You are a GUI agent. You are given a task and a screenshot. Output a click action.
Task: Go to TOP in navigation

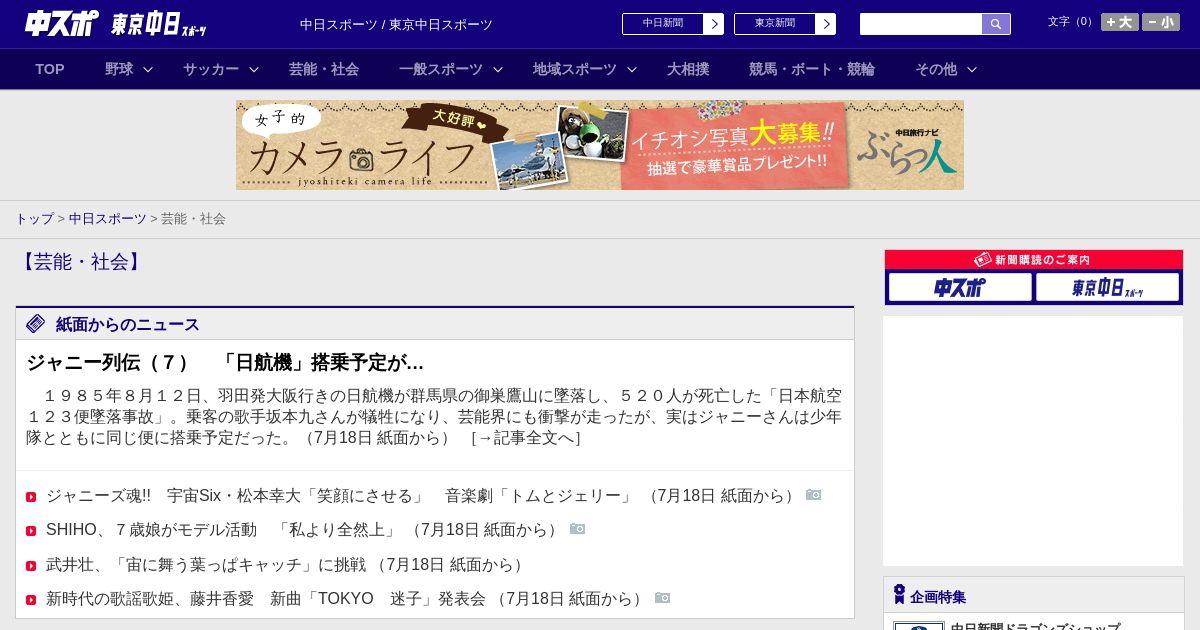(x=50, y=69)
